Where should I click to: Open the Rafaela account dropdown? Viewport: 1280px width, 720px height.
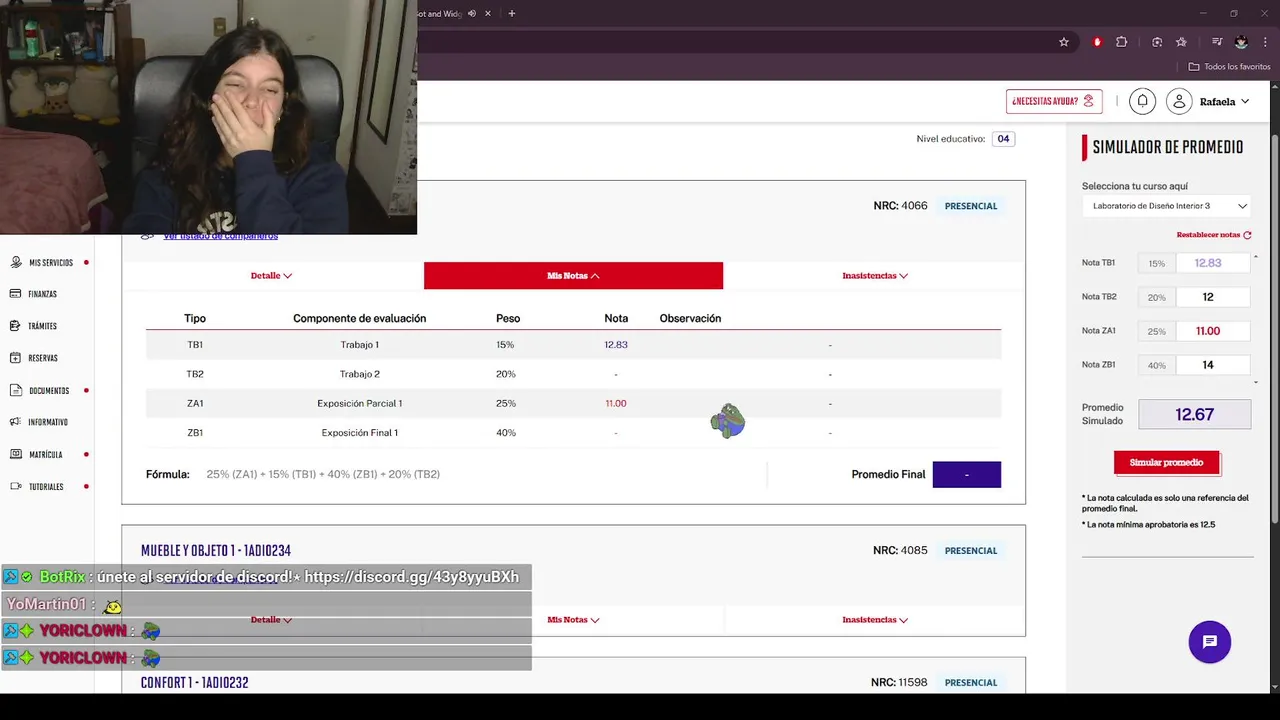pyautogui.click(x=1224, y=102)
